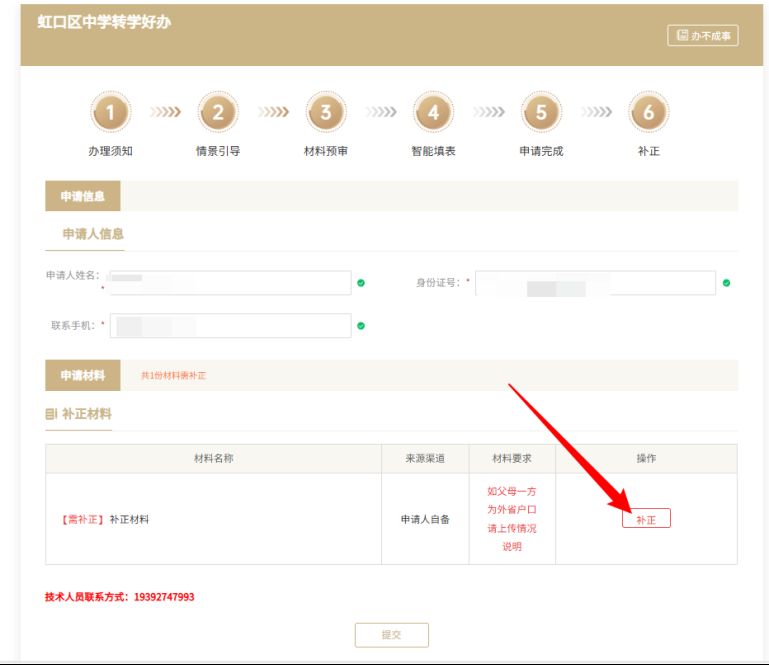Viewport: 769px width, 665px height.
Task: Click the red 如父母一方为外省户口 requirement text
Action: pos(512,519)
